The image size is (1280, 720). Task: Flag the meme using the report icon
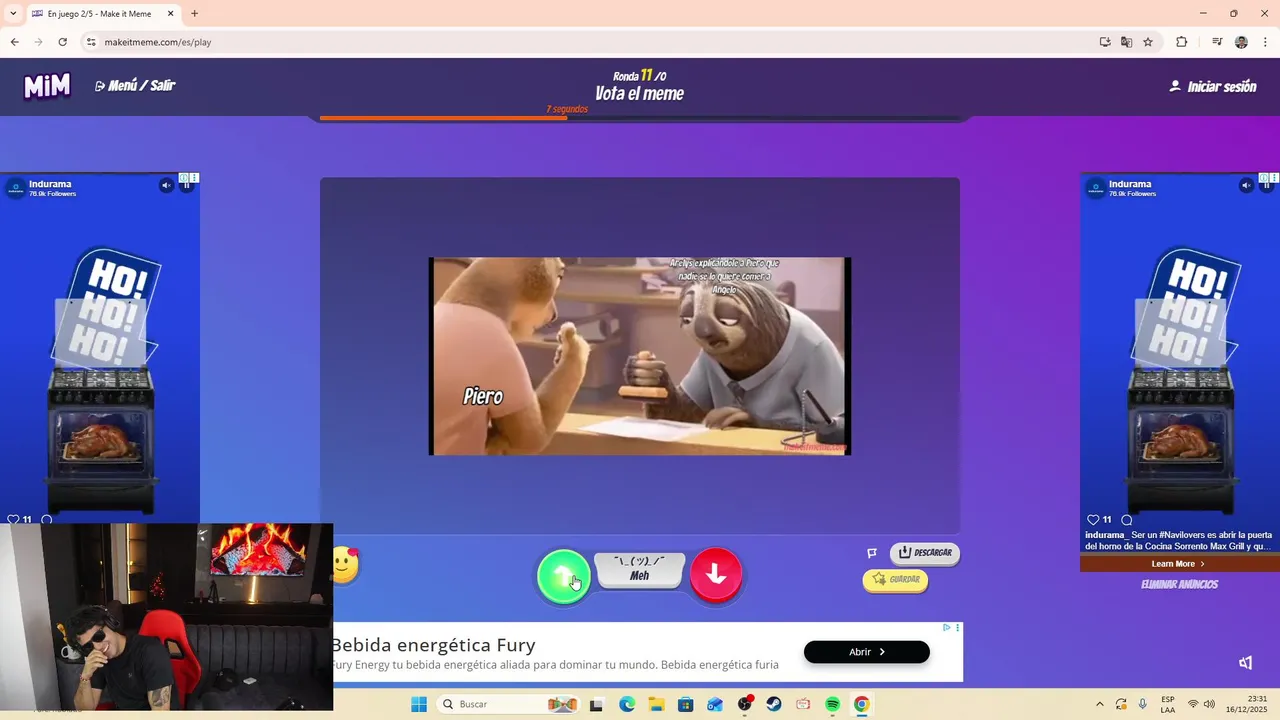click(x=872, y=553)
